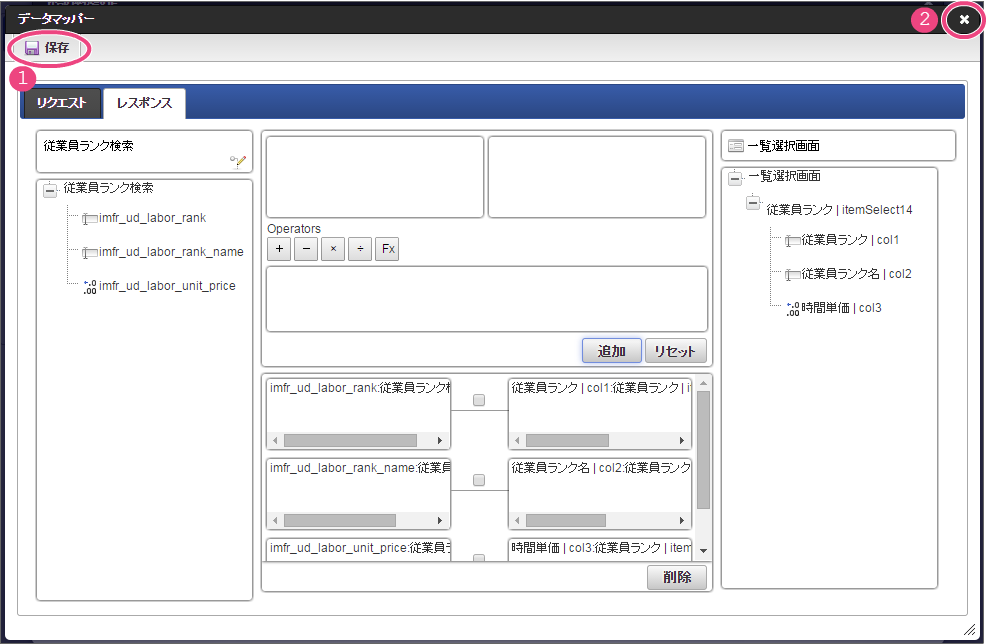
Task: Click the 一覧選択画面 header list icon
Action: 736,146
